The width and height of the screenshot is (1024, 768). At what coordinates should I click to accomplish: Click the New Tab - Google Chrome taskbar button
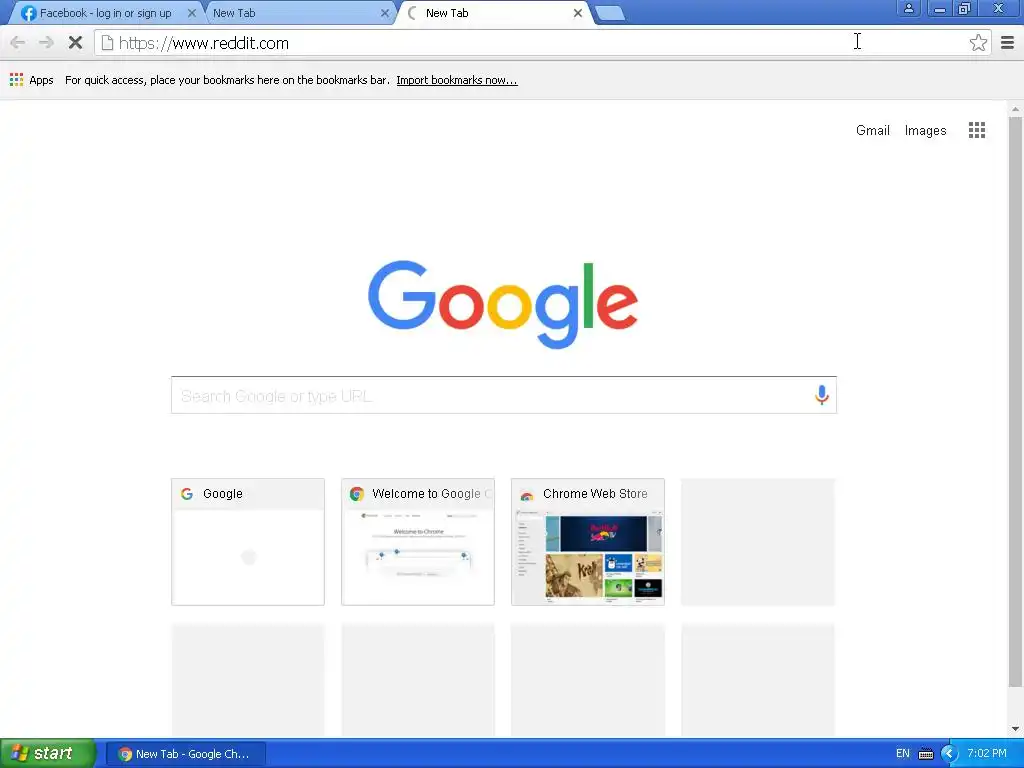point(185,754)
